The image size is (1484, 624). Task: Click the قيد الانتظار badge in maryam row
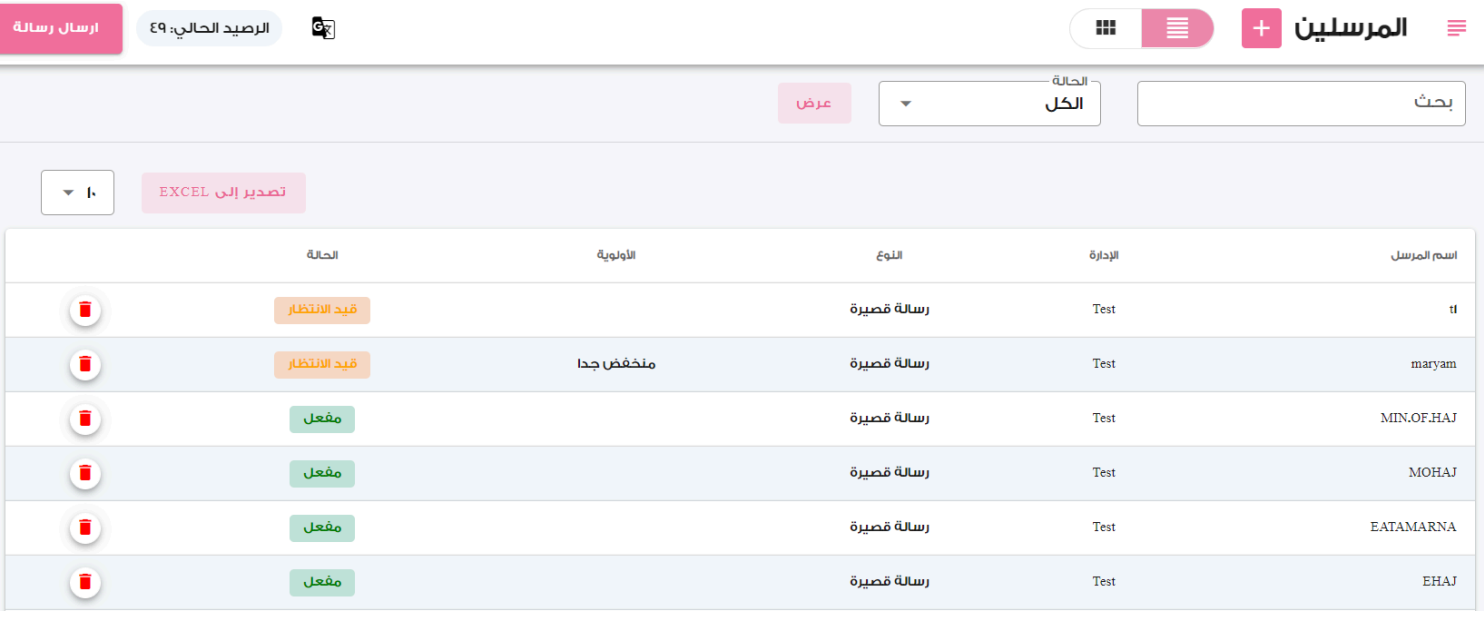point(322,365)
